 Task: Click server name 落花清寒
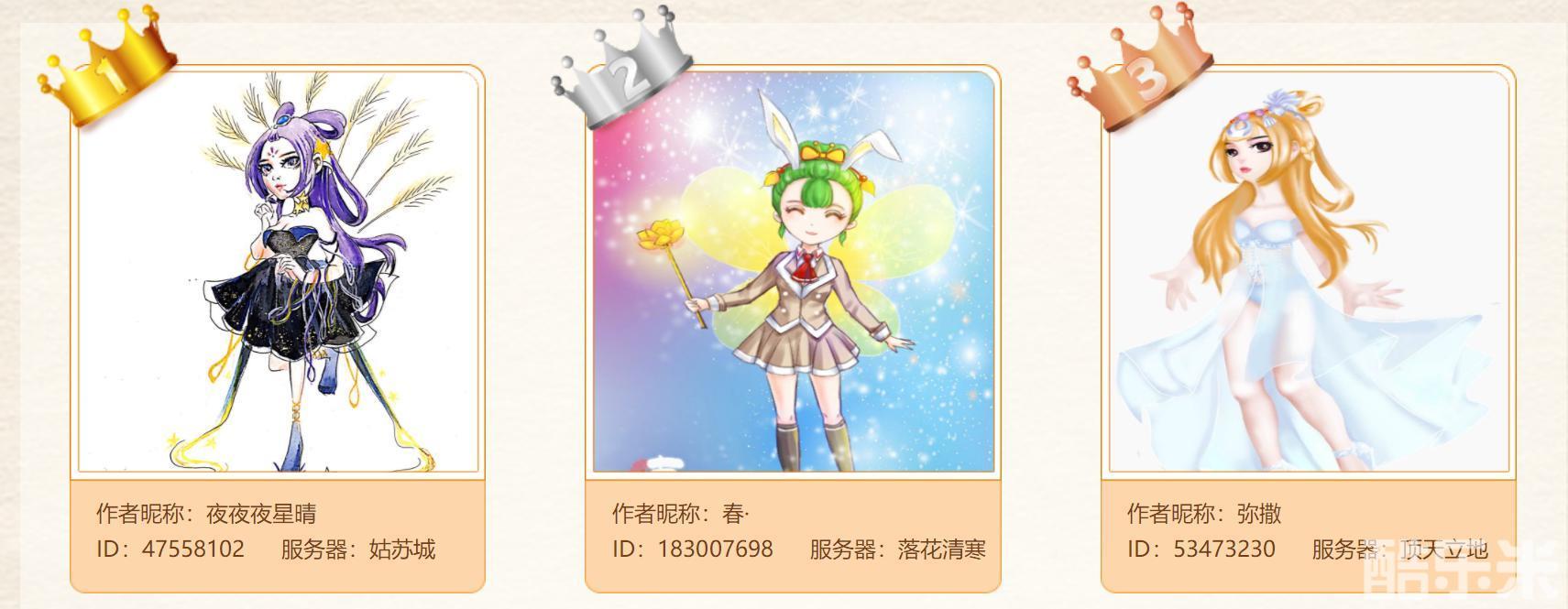942,549
